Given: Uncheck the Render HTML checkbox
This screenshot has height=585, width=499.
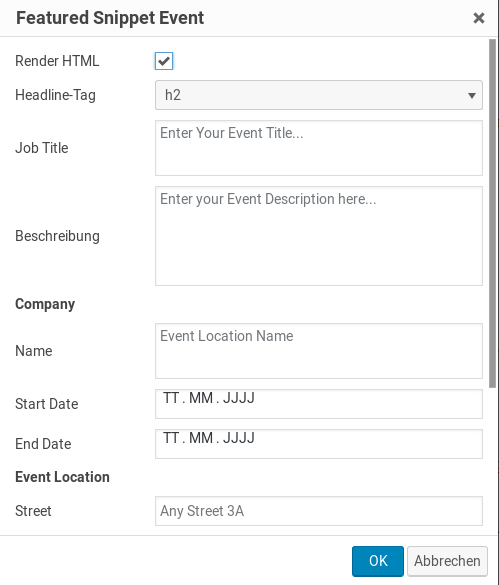Looking at the screenshot, I should coord(164,61).
